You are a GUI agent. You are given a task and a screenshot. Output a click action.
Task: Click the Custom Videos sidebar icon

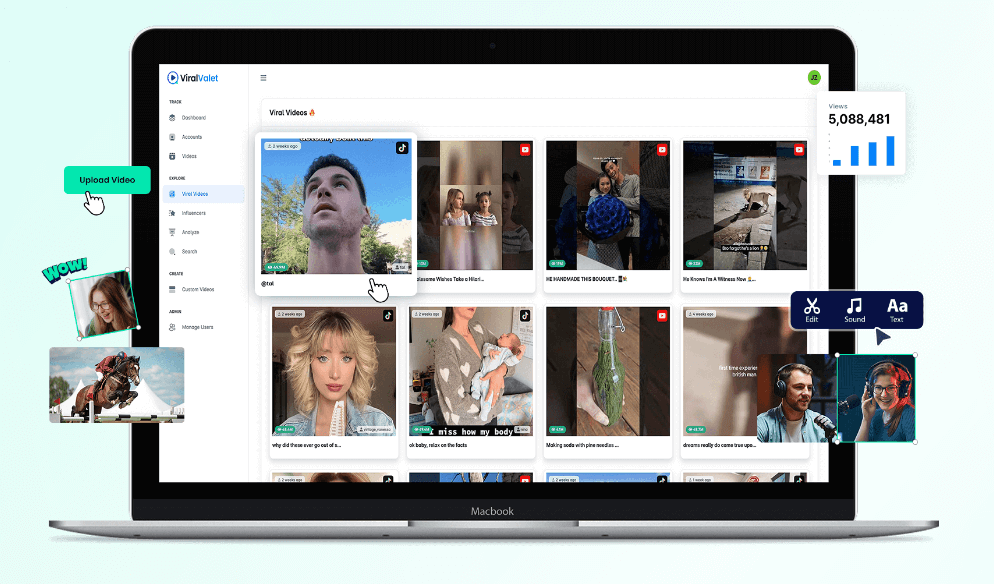tap(172, 289)
